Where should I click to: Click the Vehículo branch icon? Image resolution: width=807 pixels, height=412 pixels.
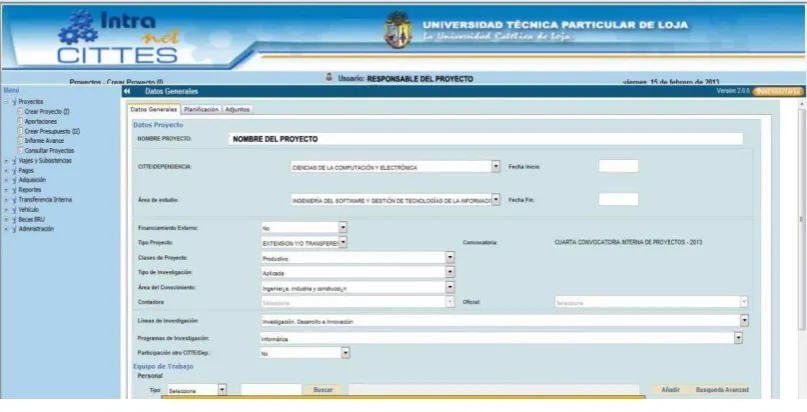(14, 210)
